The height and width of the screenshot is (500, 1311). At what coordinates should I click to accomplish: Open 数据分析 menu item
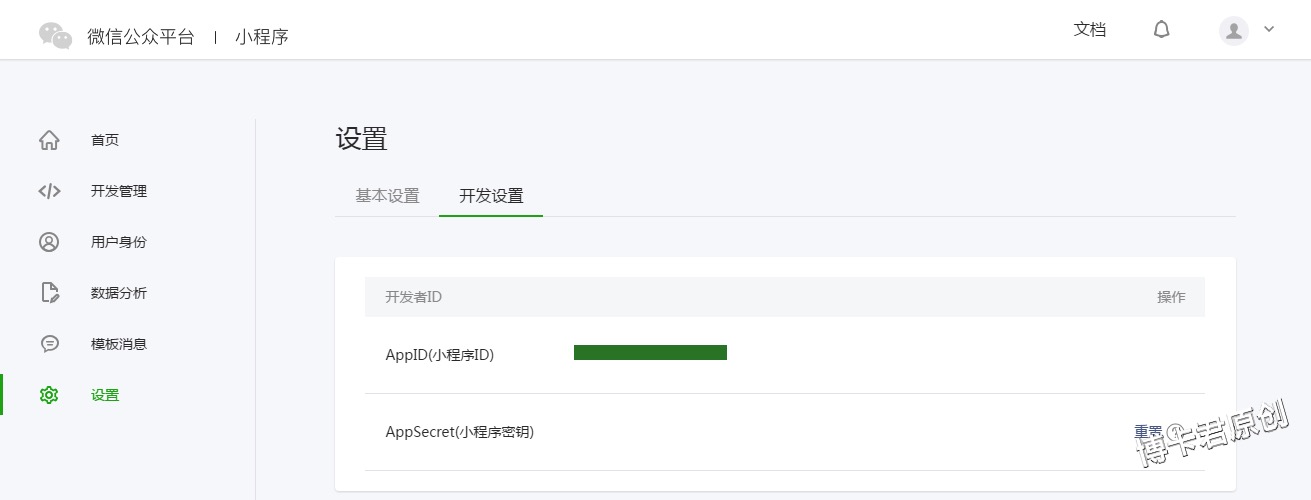(x=119, y=293)
